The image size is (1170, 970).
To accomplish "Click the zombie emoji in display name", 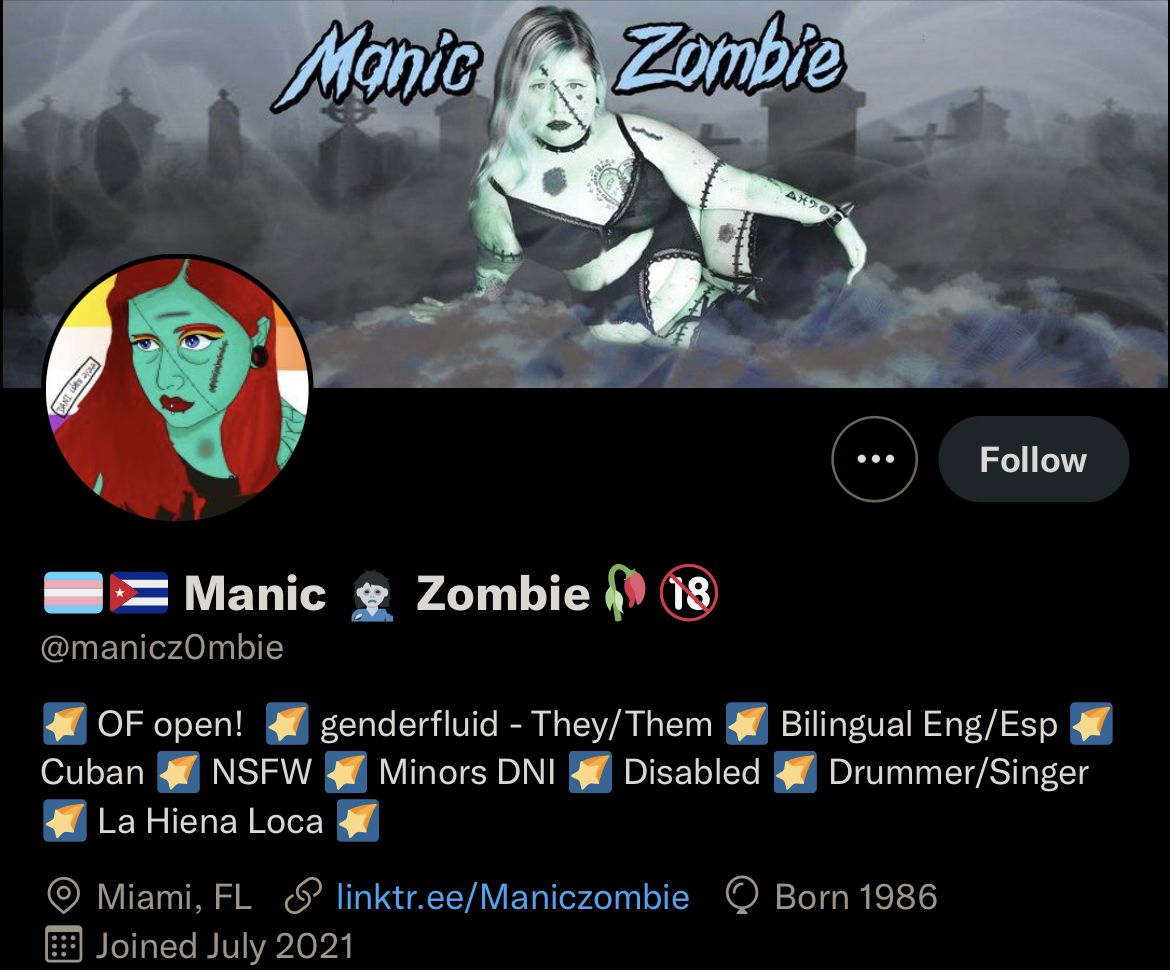I will (x=371, y=595).
